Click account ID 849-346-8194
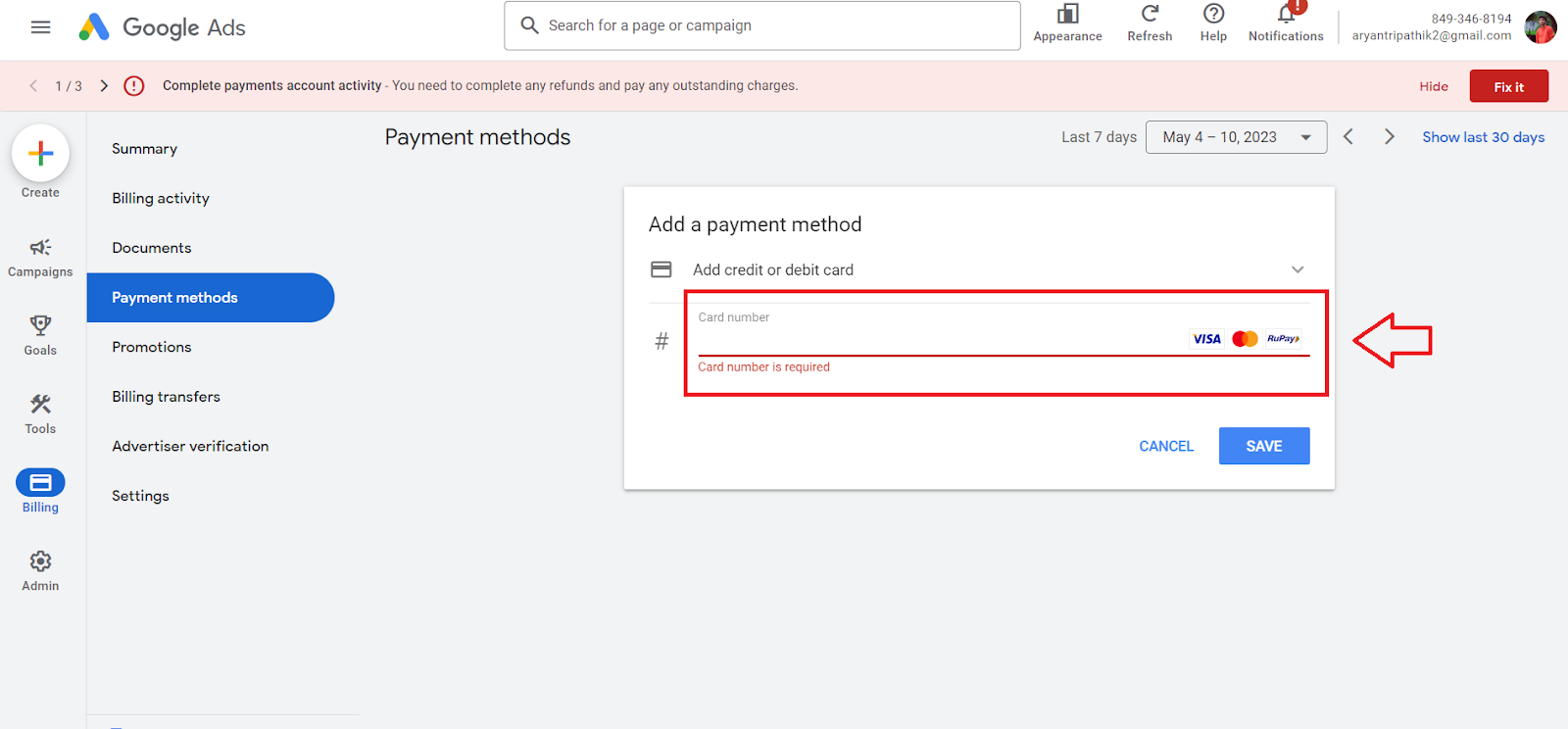 (1471, 19)
